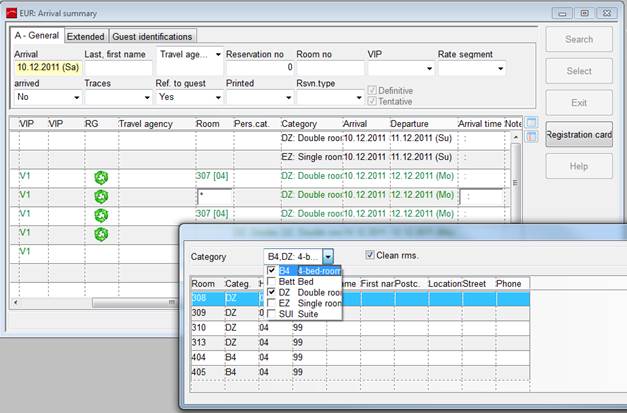Click the Select button
The width and height of the screenshot is (627, 413).
(579, 71)
